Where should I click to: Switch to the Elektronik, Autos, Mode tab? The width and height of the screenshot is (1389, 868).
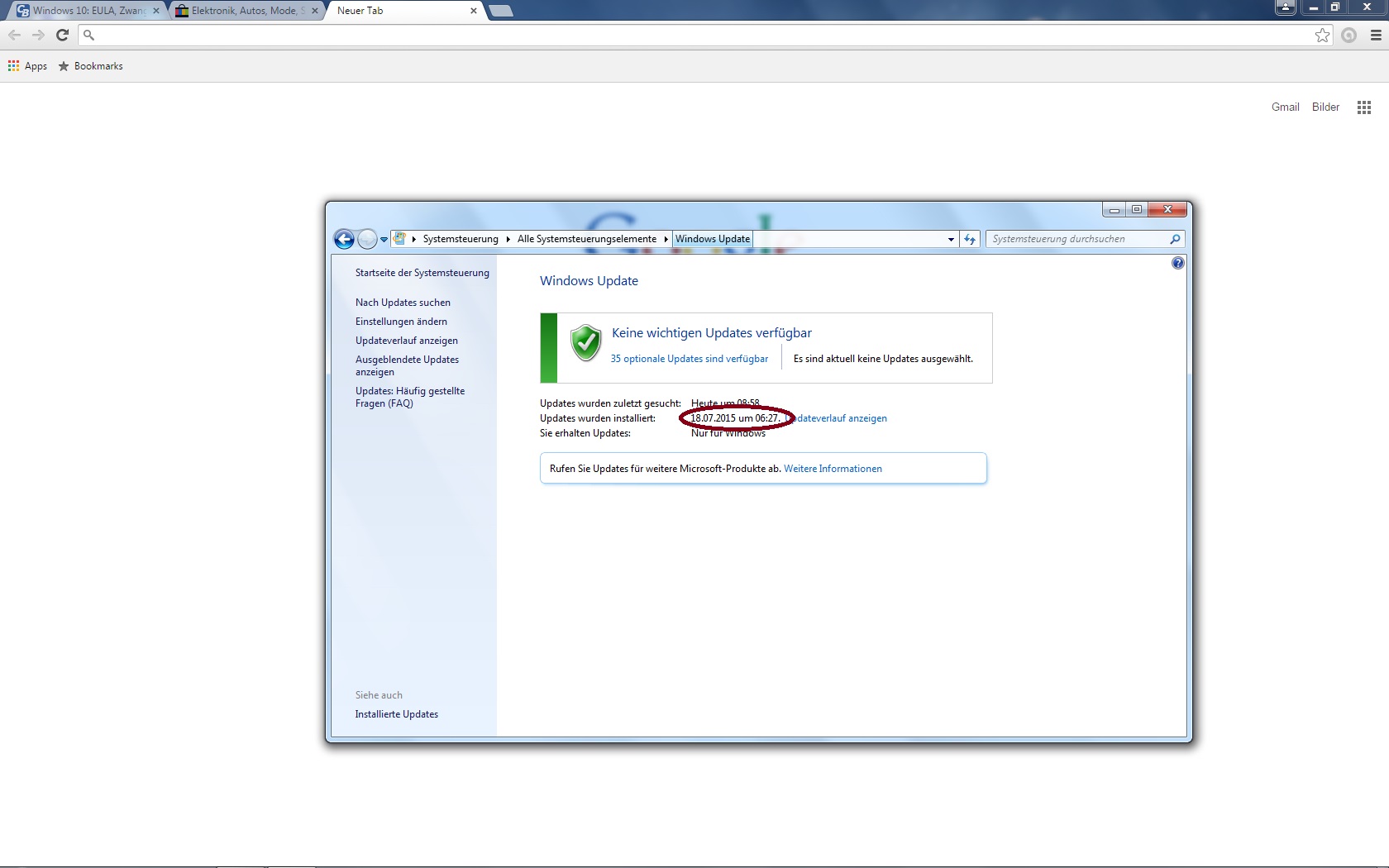(244, 11)
